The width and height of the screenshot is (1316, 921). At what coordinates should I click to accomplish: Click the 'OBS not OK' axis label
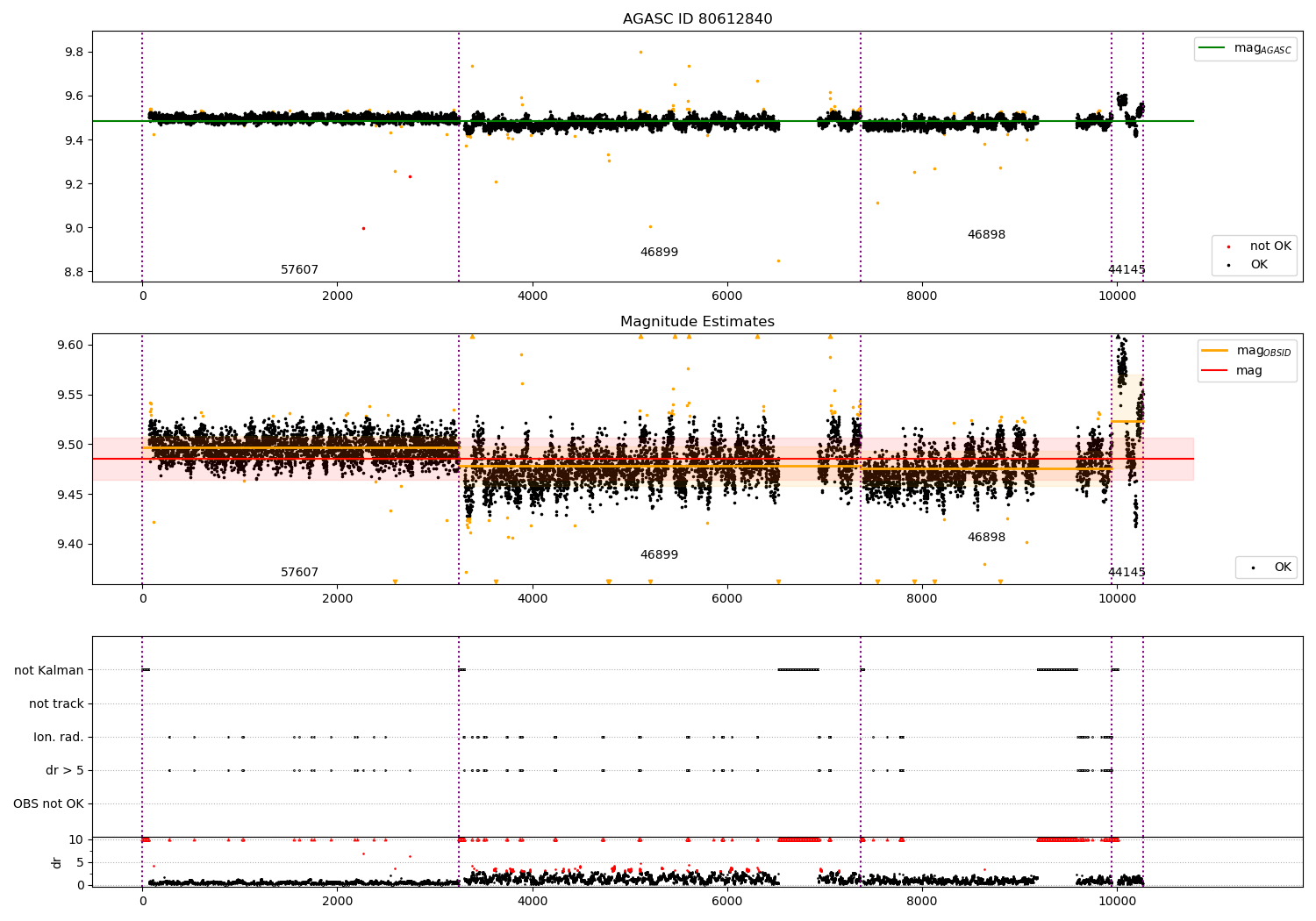[x=49, y=803]
